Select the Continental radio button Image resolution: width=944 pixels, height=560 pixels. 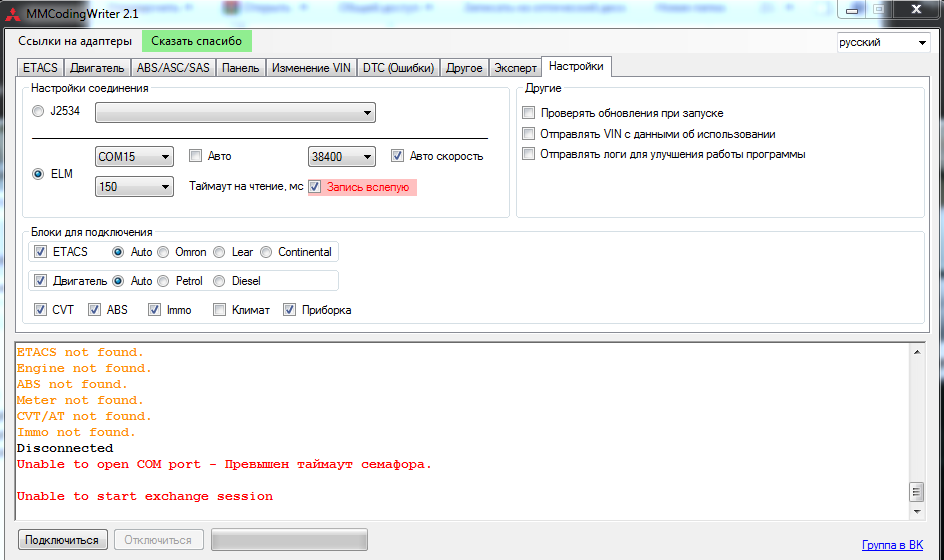(266, 252)
